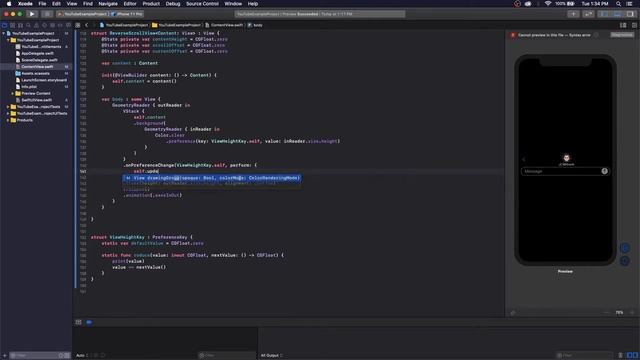Open the code review arrows button
The height and width of the screenshot is (360, 640).
588,14
